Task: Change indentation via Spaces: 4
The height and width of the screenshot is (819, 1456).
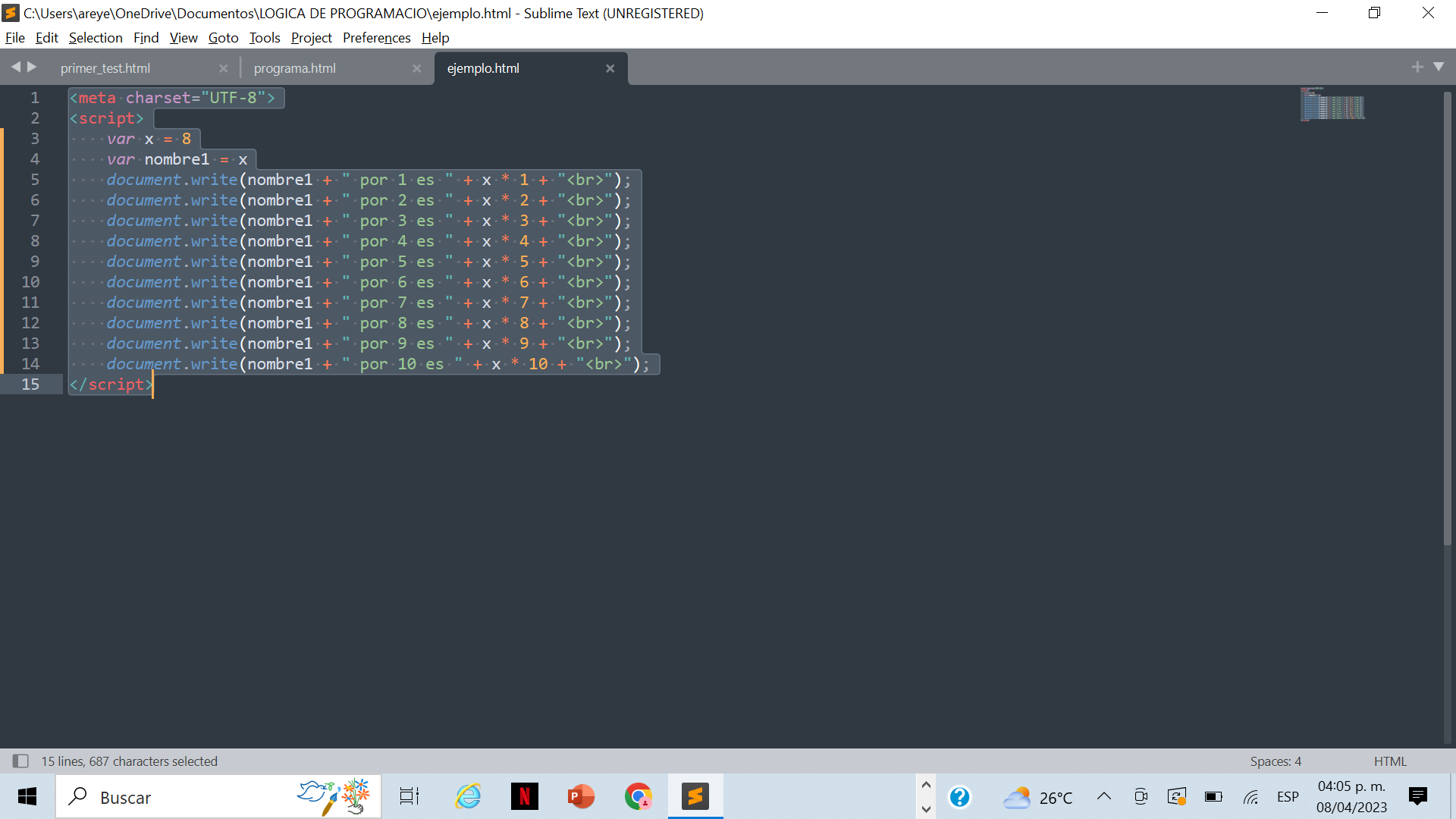Action: pos(1276,761)
